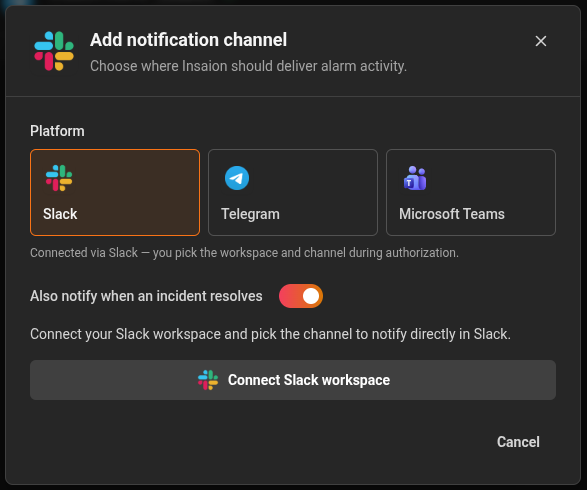Click the Telegram paper plane icon
This screenshot has width=587, height=490.
coord(237,178)
